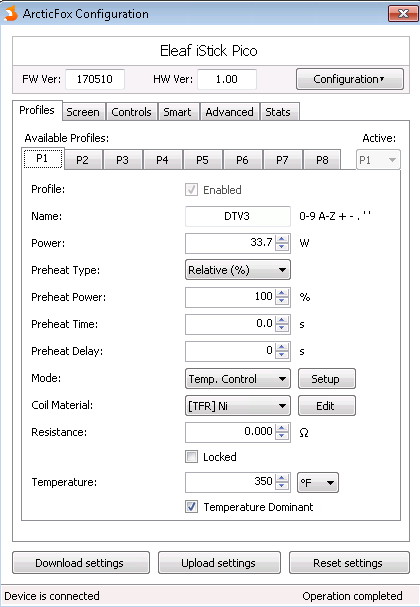Click the Preheat Time value field

[x=230, y=324]
